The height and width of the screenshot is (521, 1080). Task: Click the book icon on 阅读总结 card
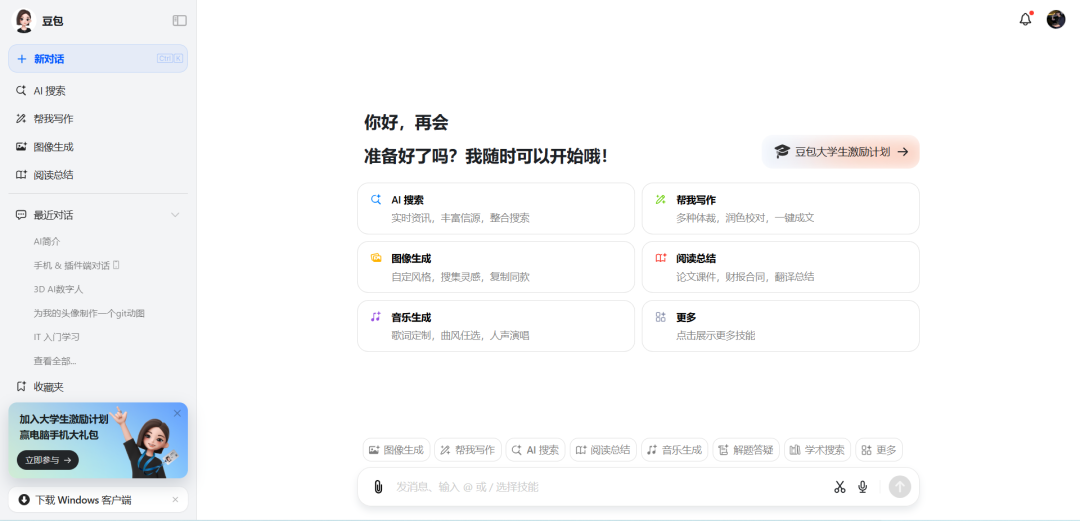[661, 258]
